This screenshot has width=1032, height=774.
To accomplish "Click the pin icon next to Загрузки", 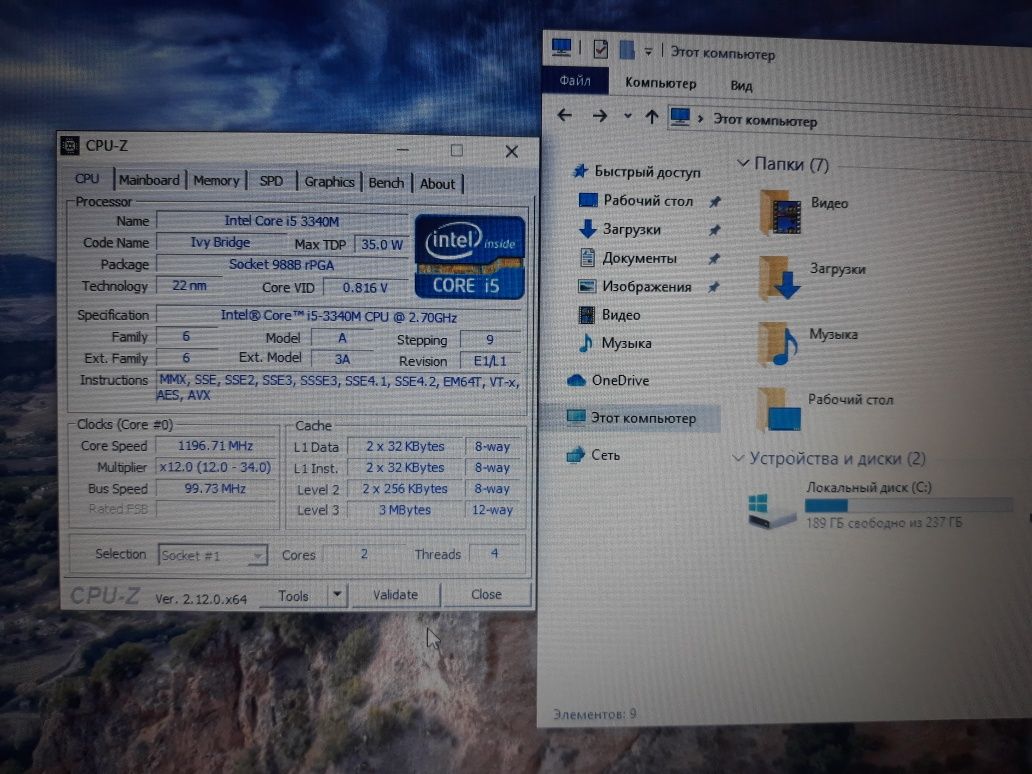I will click(714, 230).
